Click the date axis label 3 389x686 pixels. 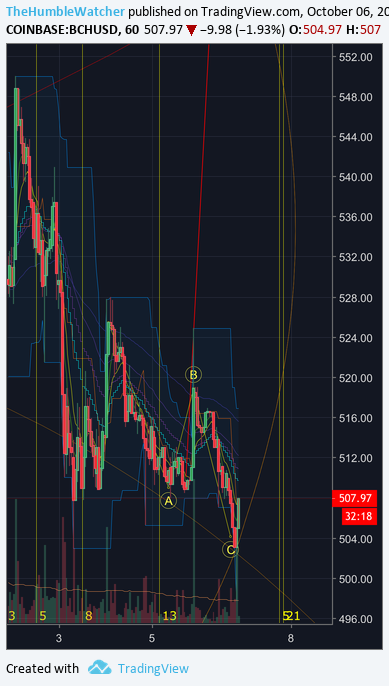[x=60, y=637]
